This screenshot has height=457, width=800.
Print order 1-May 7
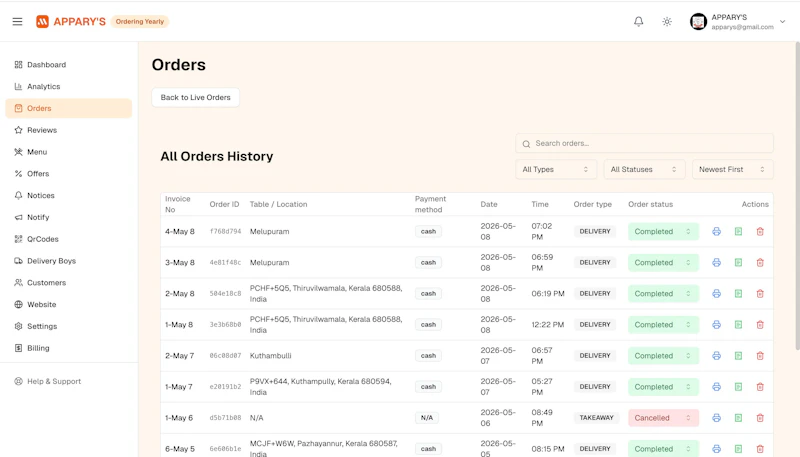click(x=716, y=387)
